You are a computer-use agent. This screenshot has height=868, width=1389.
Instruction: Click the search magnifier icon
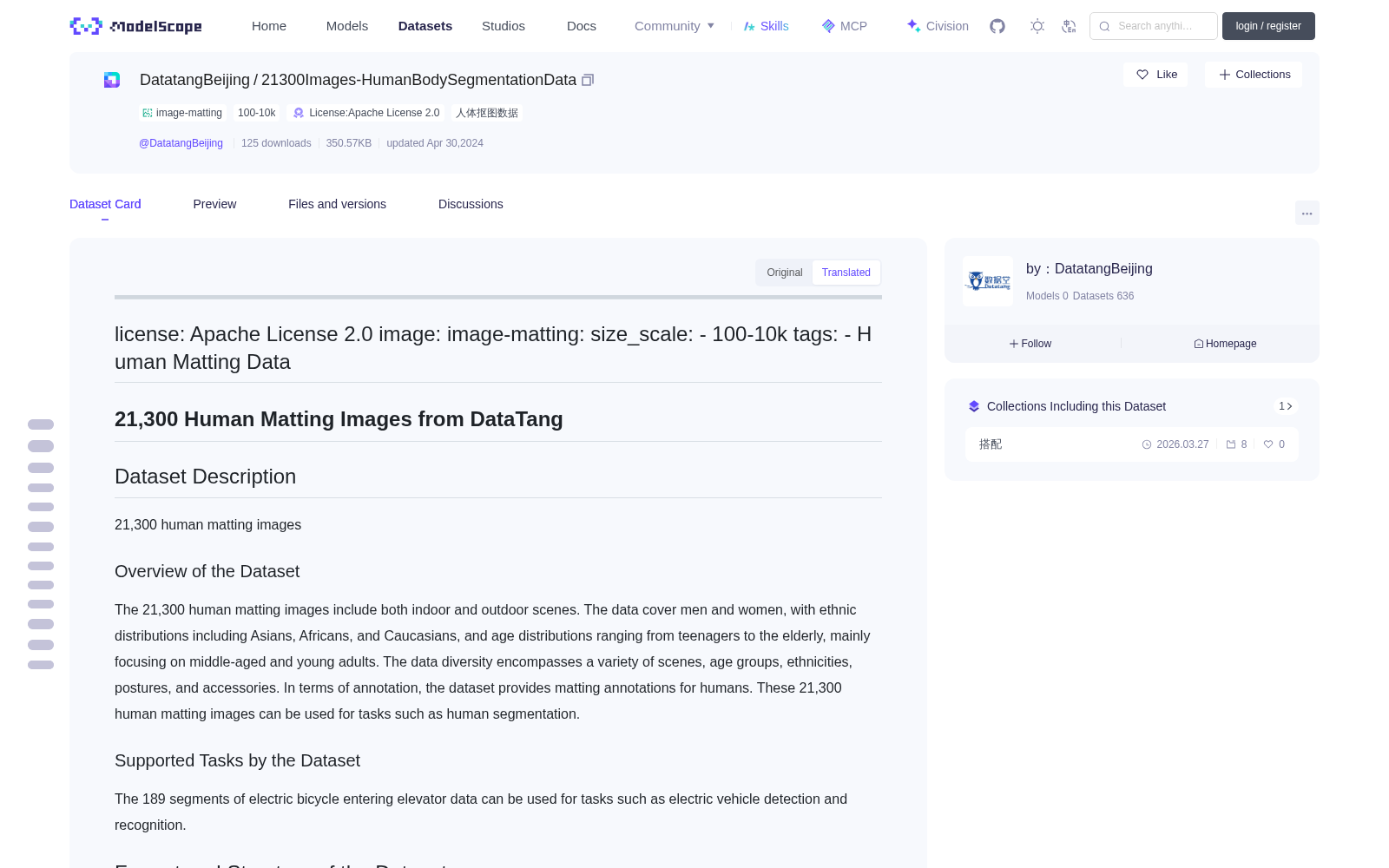point(1104,26)
